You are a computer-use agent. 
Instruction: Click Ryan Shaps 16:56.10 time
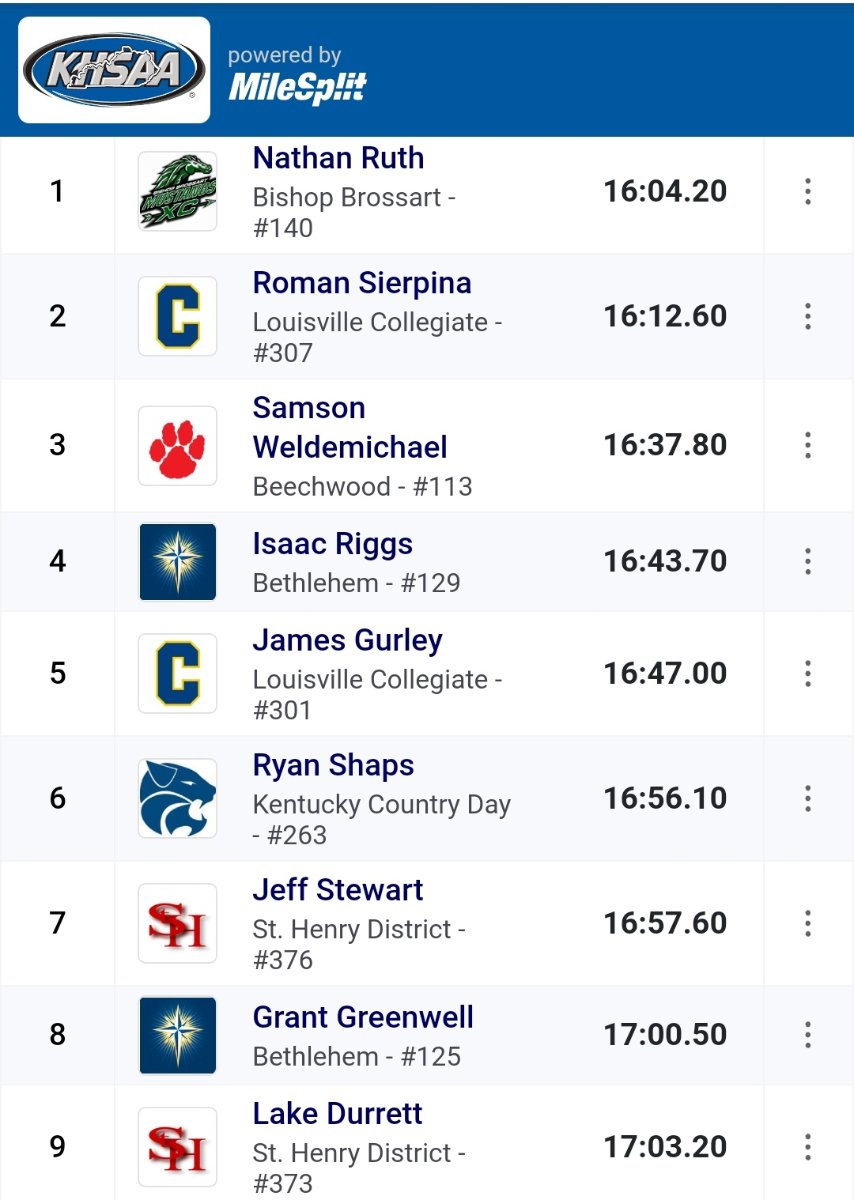[x=665, y=798]
